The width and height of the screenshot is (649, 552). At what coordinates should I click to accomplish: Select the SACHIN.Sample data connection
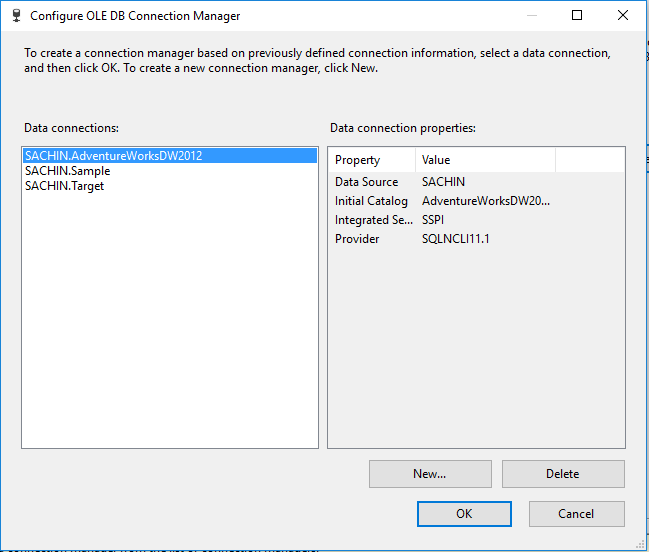coord(67,171)
